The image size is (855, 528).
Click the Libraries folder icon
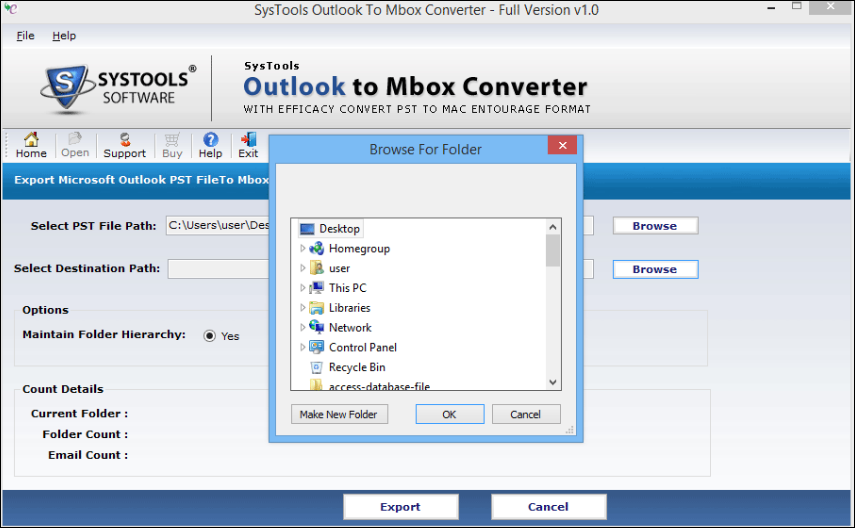coord(316,308)
